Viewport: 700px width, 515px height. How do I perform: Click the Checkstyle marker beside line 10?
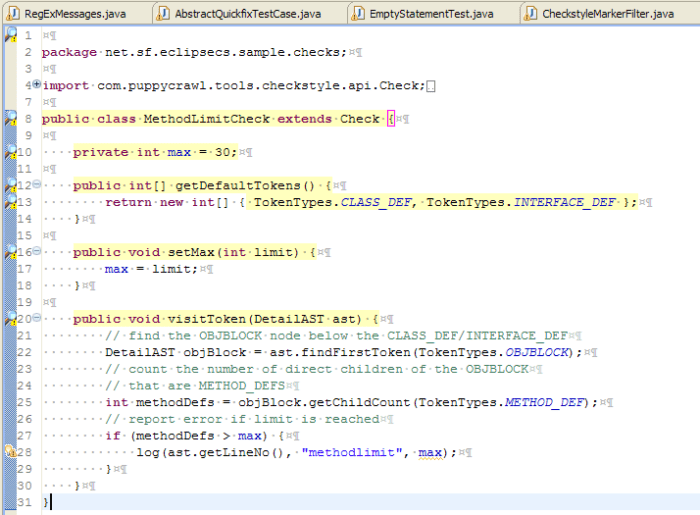11,152
